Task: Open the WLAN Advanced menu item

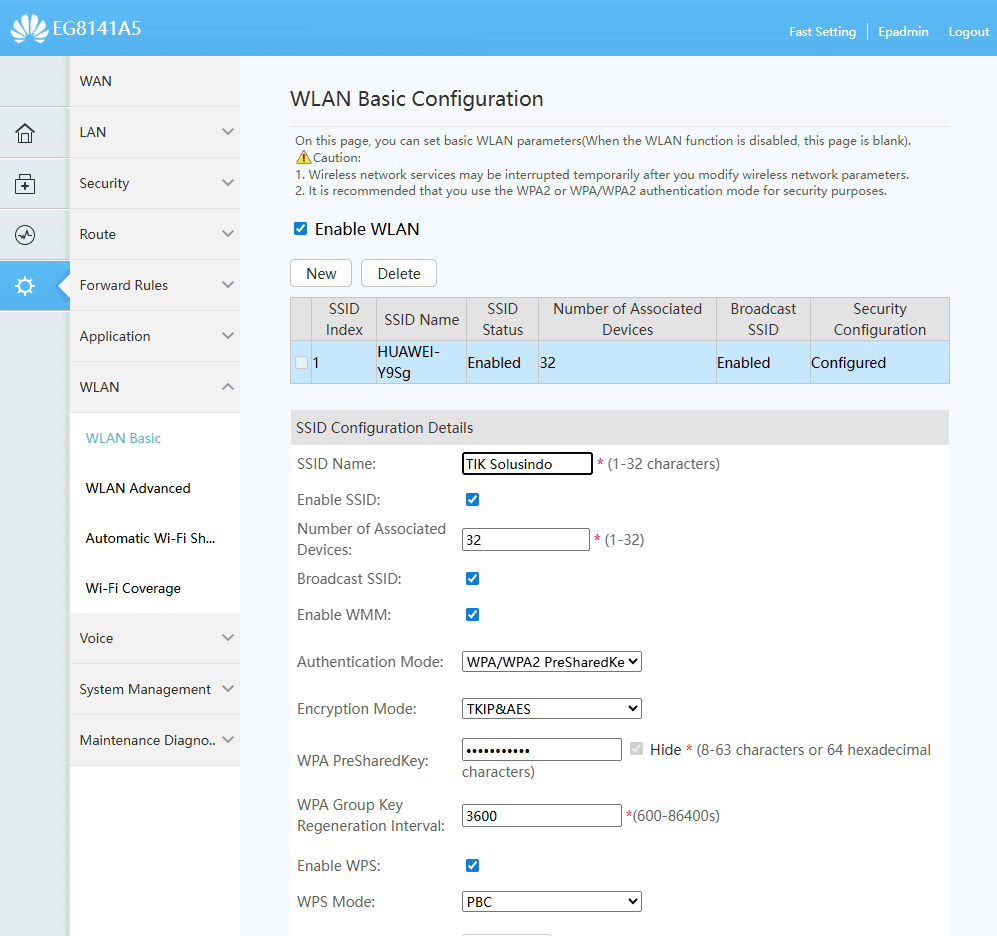Action: click(138, 488)
